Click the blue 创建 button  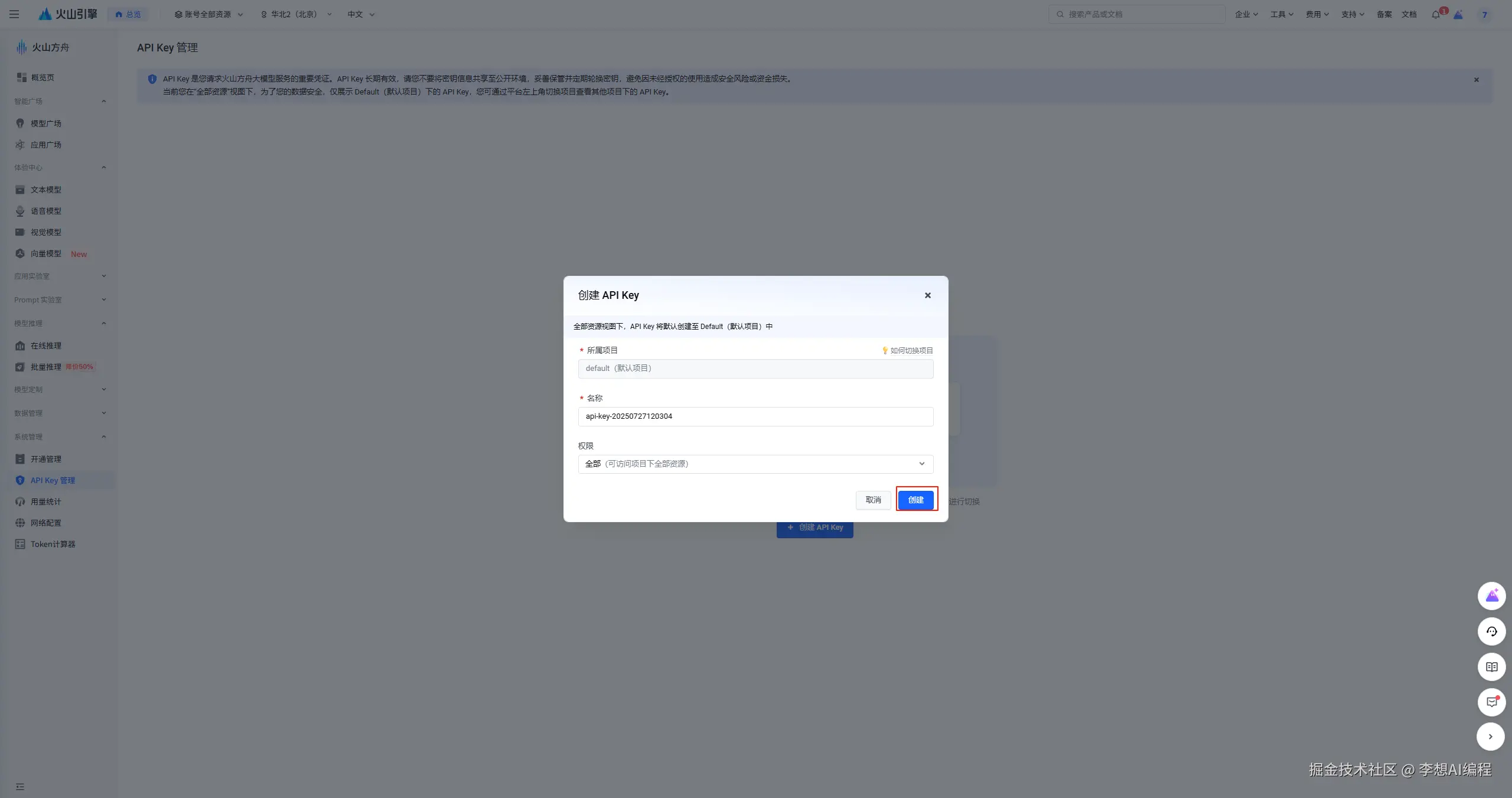[x=915, y=500]
